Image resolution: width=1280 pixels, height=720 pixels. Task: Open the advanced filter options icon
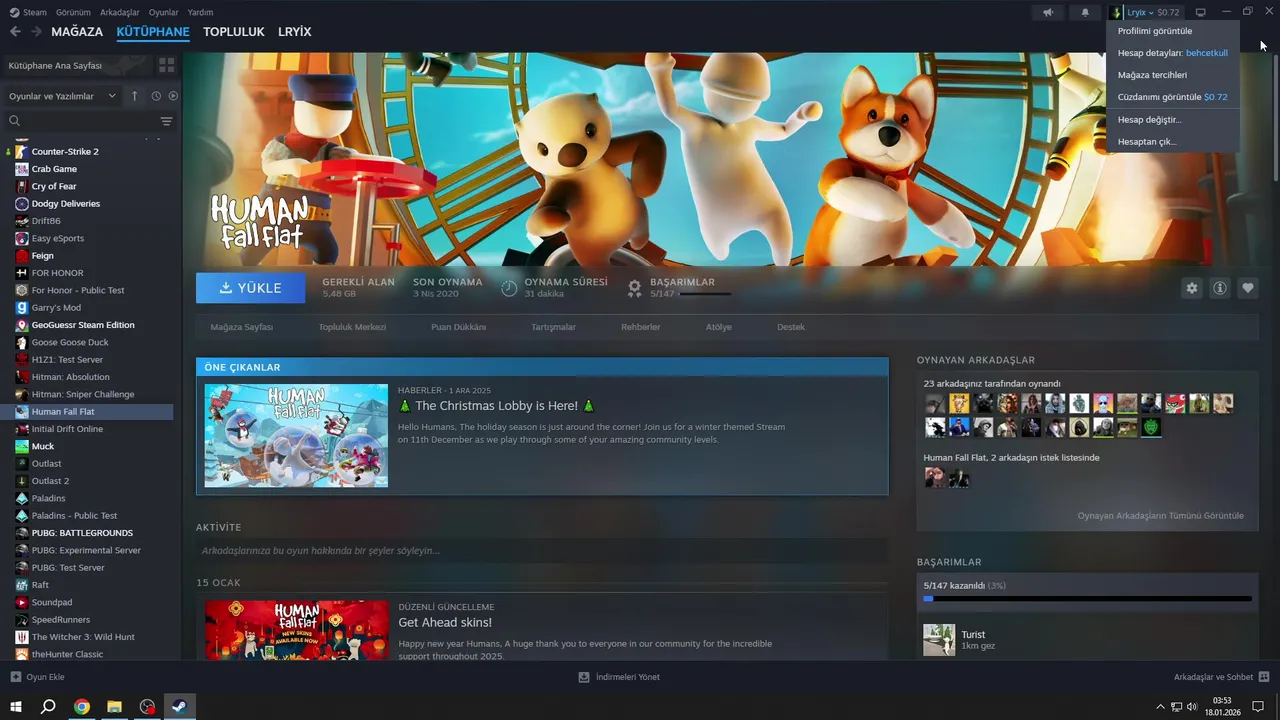pyautogui.click(x=166, y=121)
